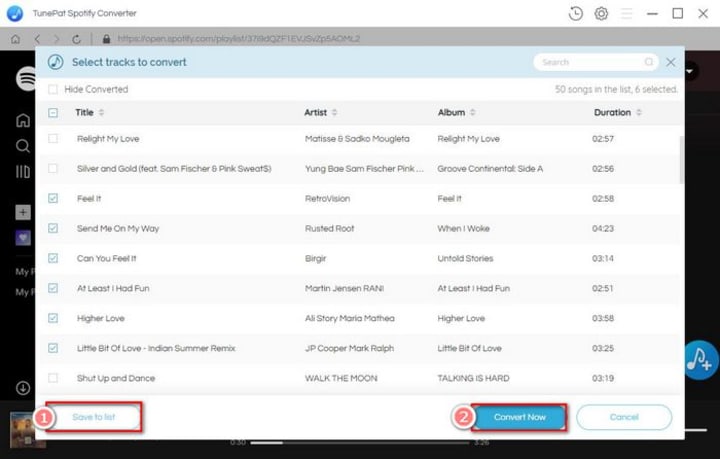The image size is (720, 459).
Task: Click the install app download icon
Action: tap(23, 388)
